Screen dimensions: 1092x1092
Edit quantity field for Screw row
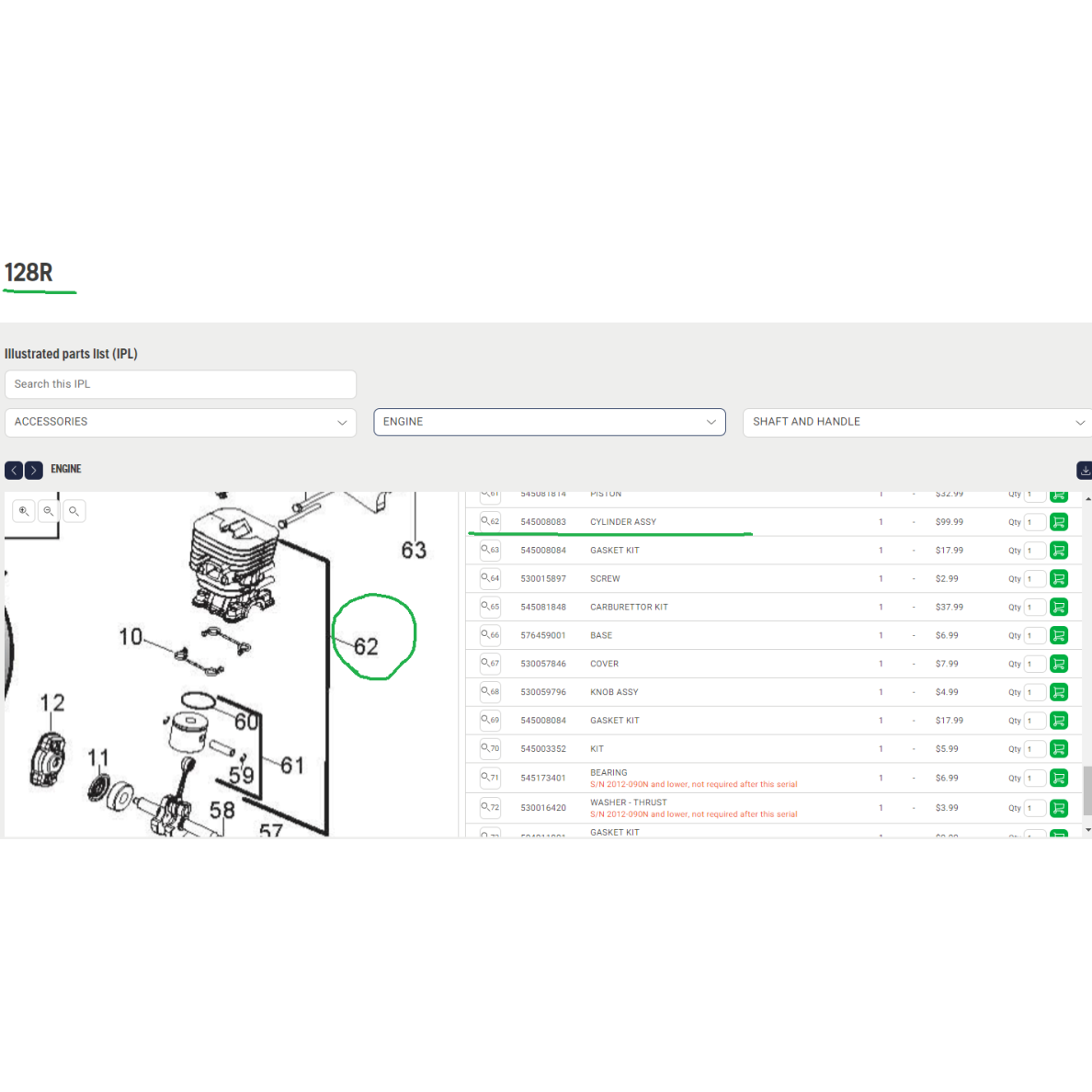pyautogui.click(x=1035, y=579)
